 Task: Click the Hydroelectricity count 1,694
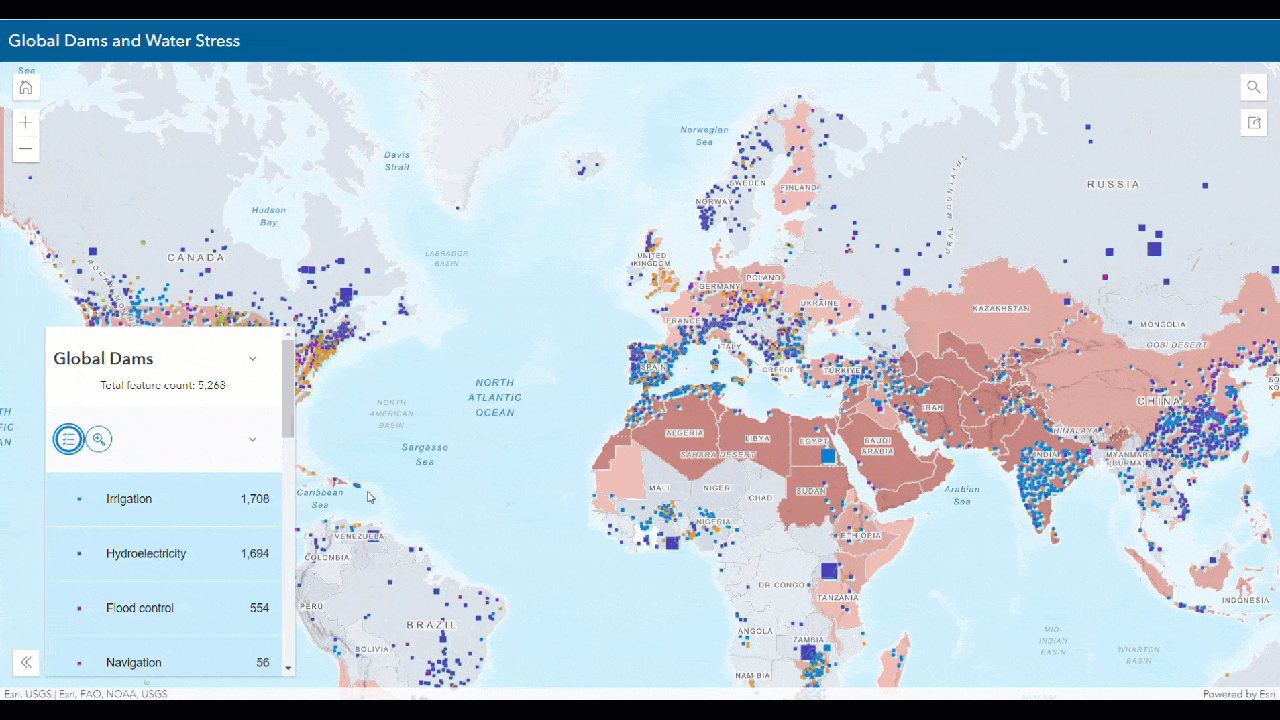(x=255, y=554)
